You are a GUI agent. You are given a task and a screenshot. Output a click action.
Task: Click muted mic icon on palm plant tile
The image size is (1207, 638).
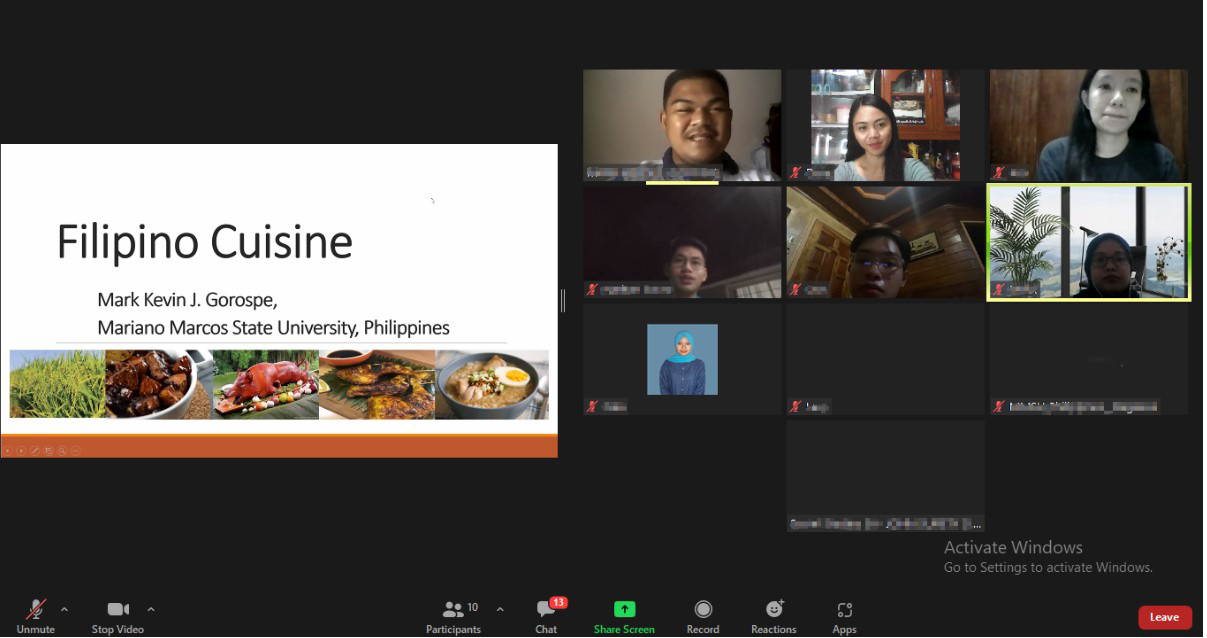pos(999,289)
